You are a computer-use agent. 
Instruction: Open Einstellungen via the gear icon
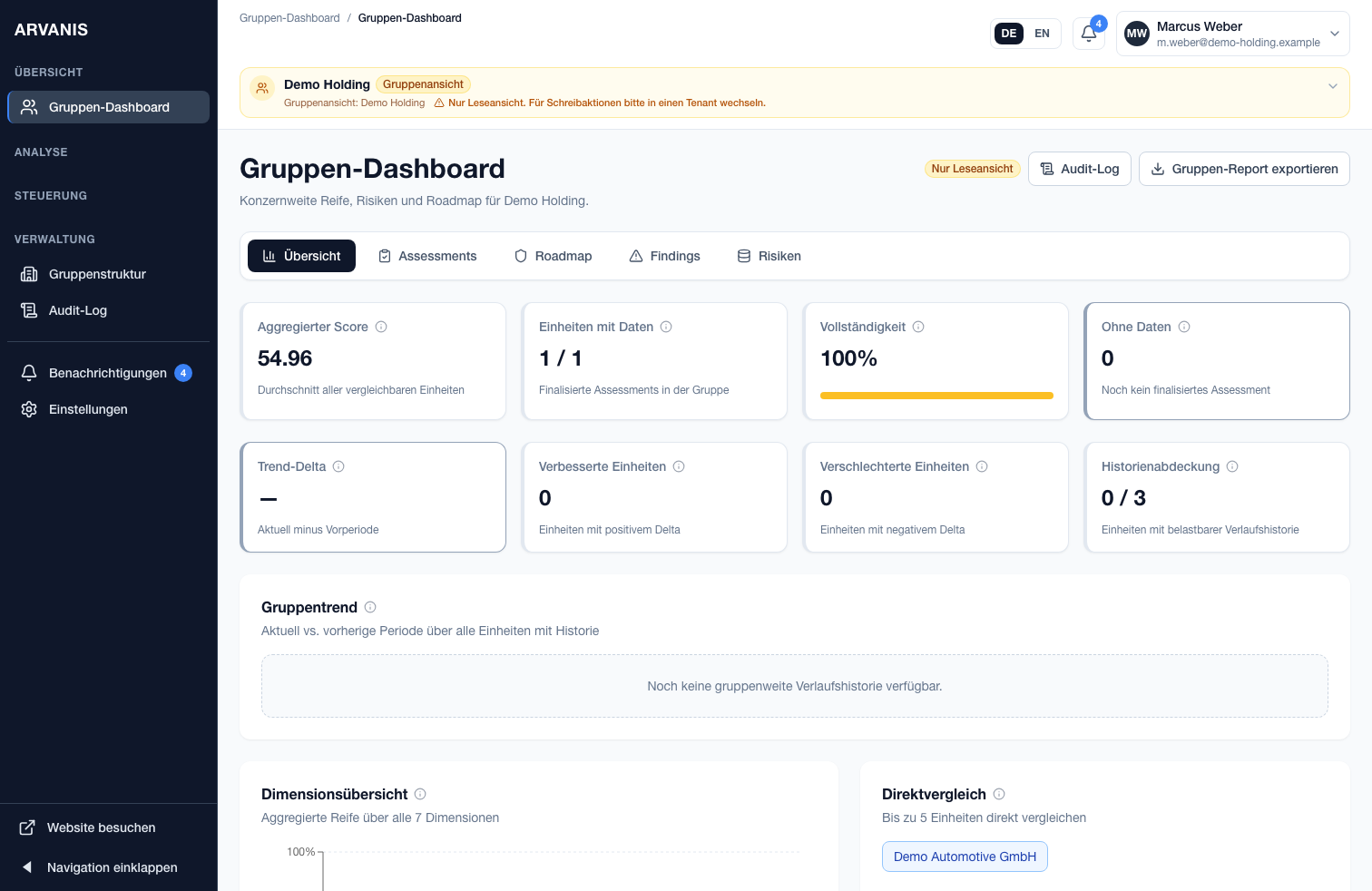pos(28,409)
